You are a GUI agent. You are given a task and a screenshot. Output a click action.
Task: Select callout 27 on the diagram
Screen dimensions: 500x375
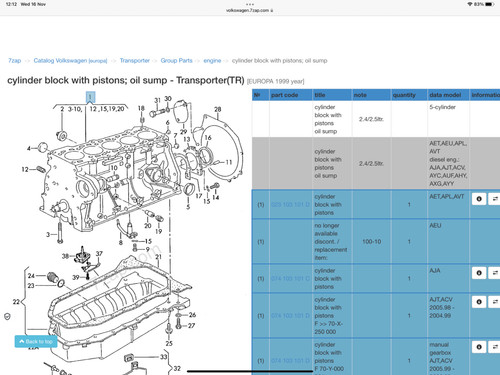coord(191,326)
